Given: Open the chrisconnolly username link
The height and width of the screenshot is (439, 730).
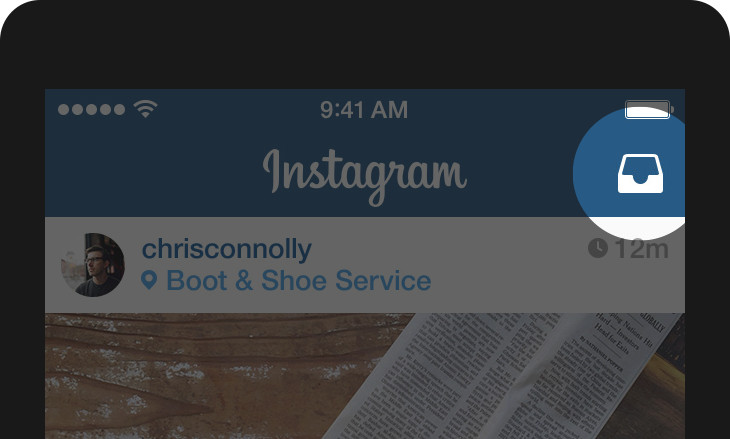Looking at the screenshot, I should pos(227,249).
